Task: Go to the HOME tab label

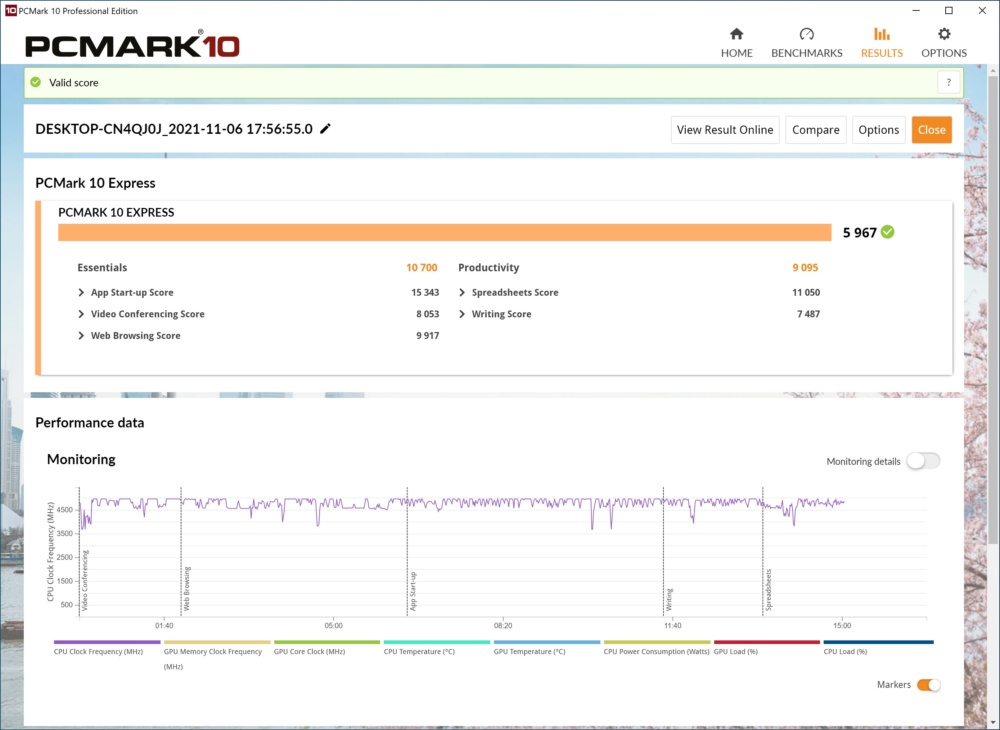Action: pos(737,53)
